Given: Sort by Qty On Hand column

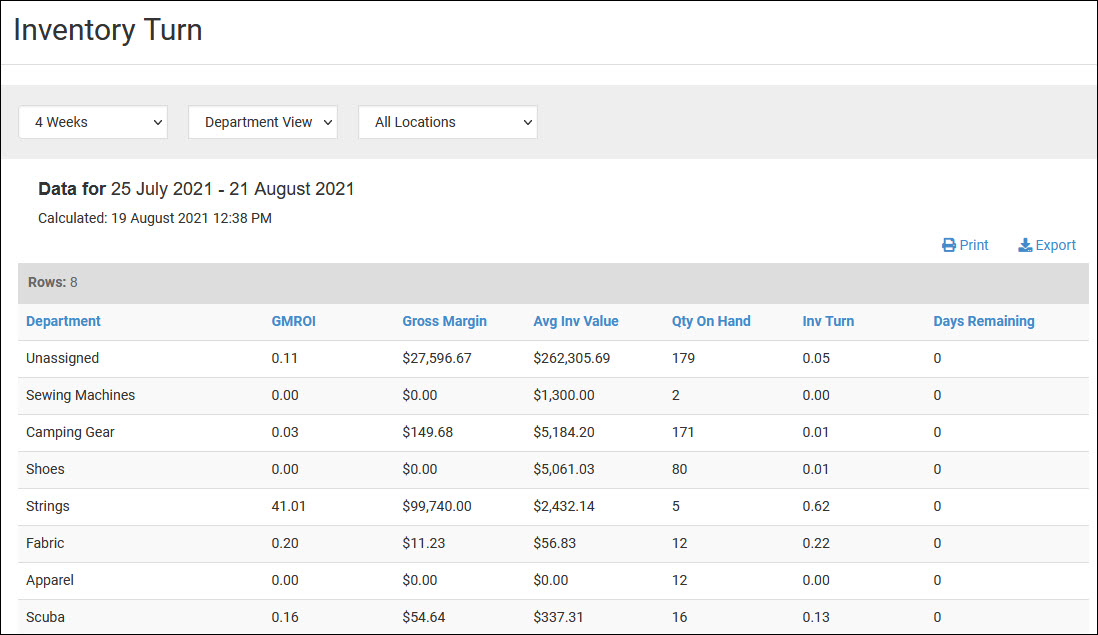Looking at the screenshot, I should [711, 321].
